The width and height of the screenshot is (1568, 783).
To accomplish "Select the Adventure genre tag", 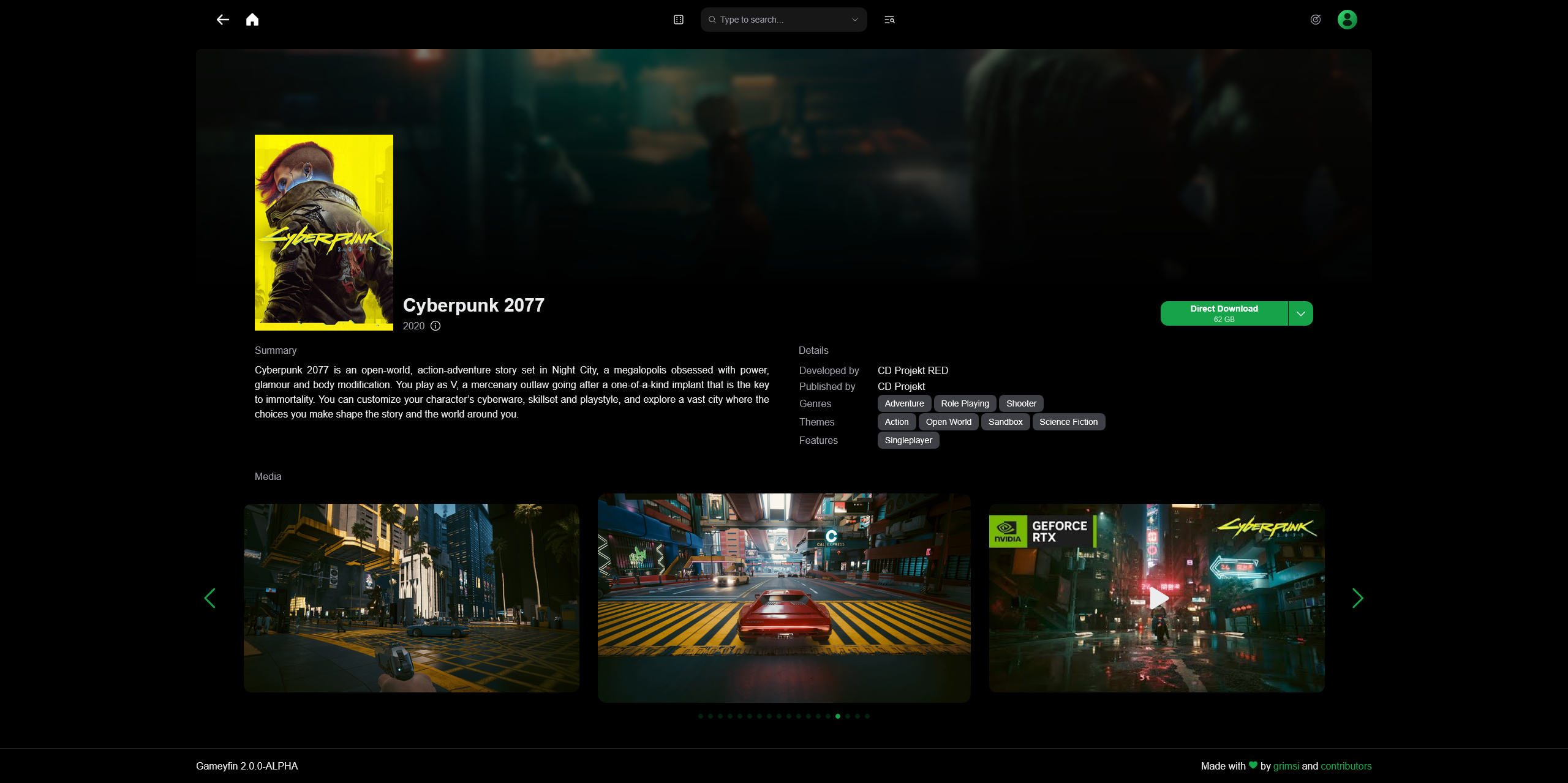I will 904,403.
